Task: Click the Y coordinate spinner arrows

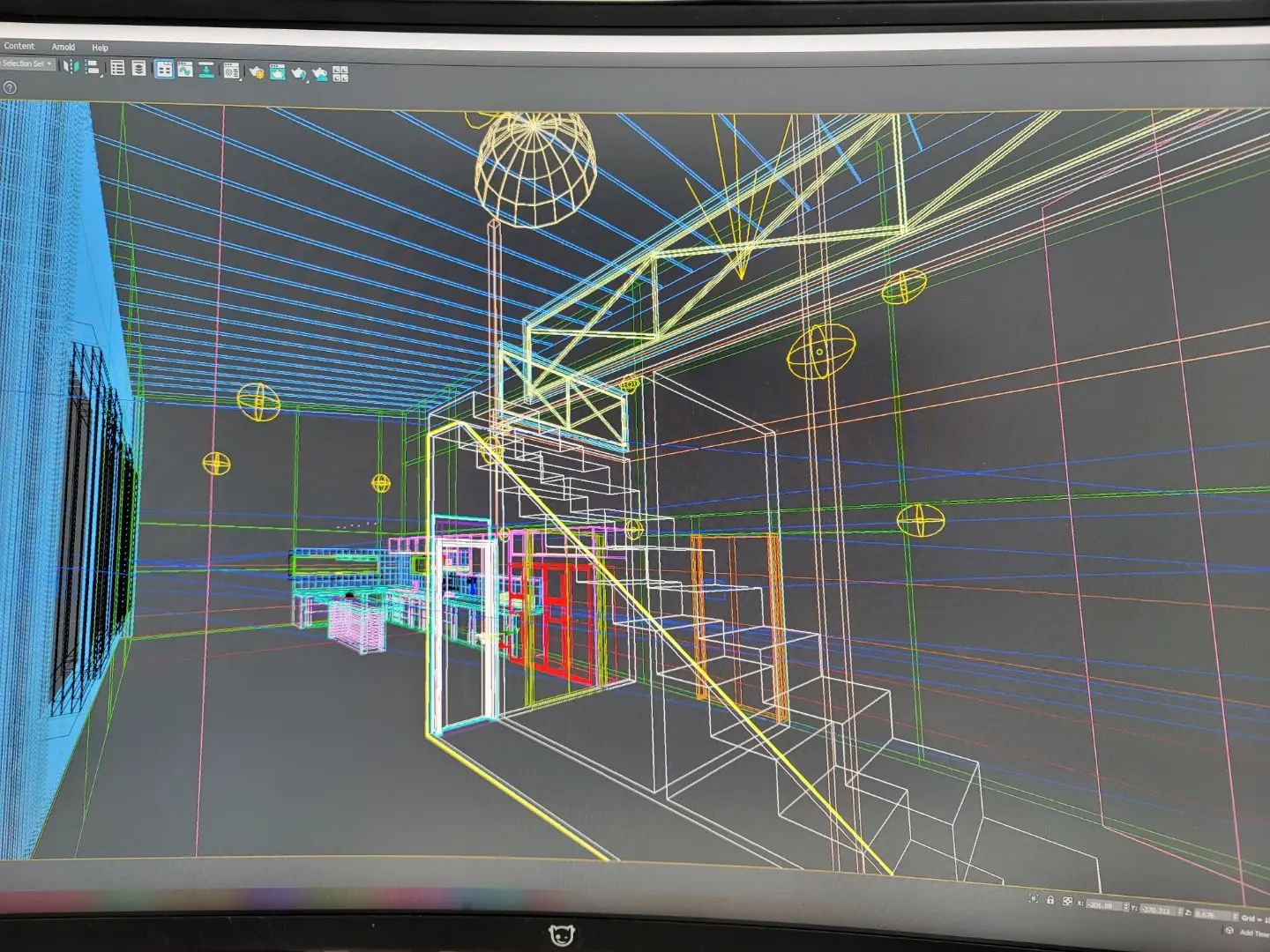Action: pos(1180,911)
